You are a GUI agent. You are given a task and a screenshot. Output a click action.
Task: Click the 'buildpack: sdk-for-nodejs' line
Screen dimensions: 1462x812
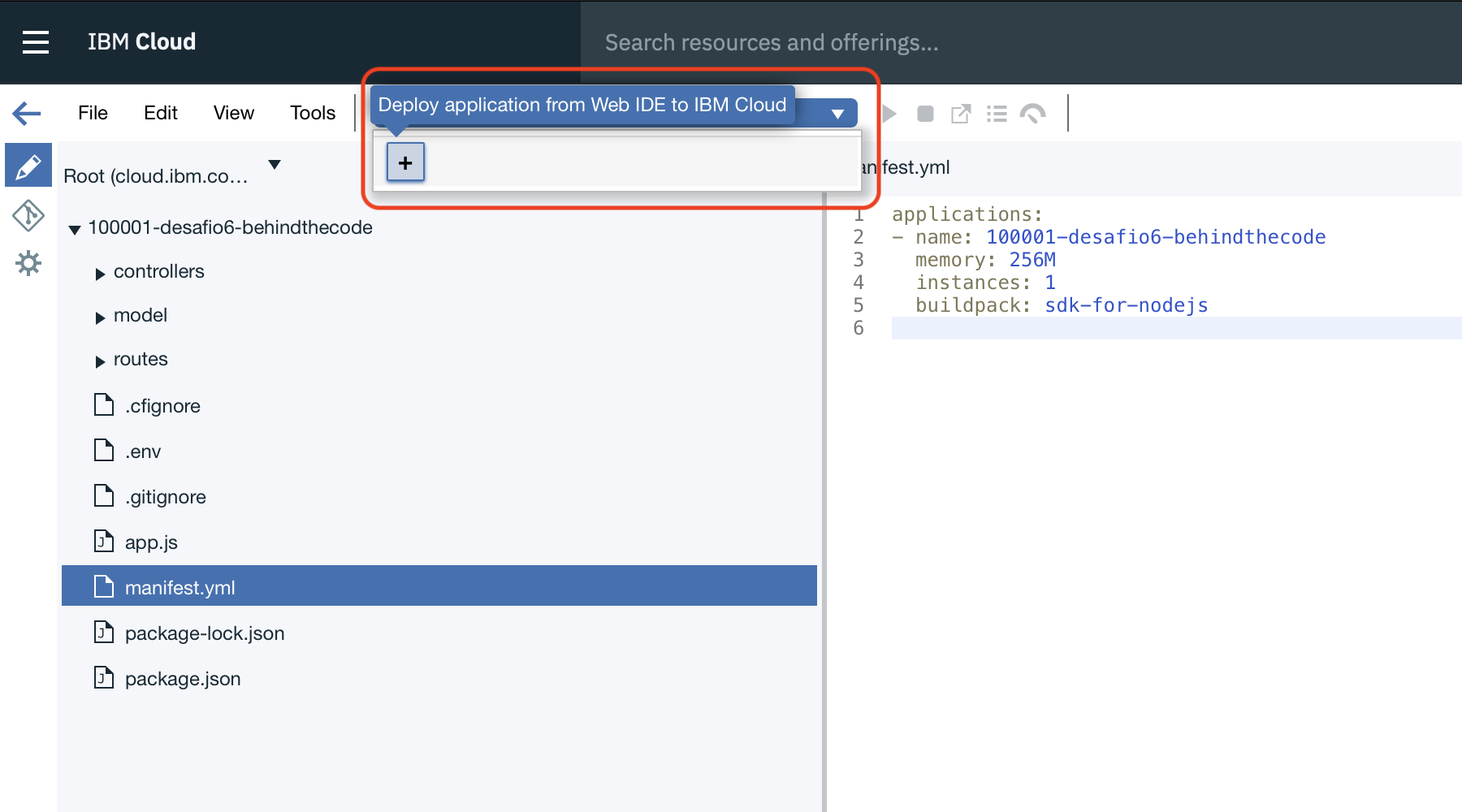1062,305
